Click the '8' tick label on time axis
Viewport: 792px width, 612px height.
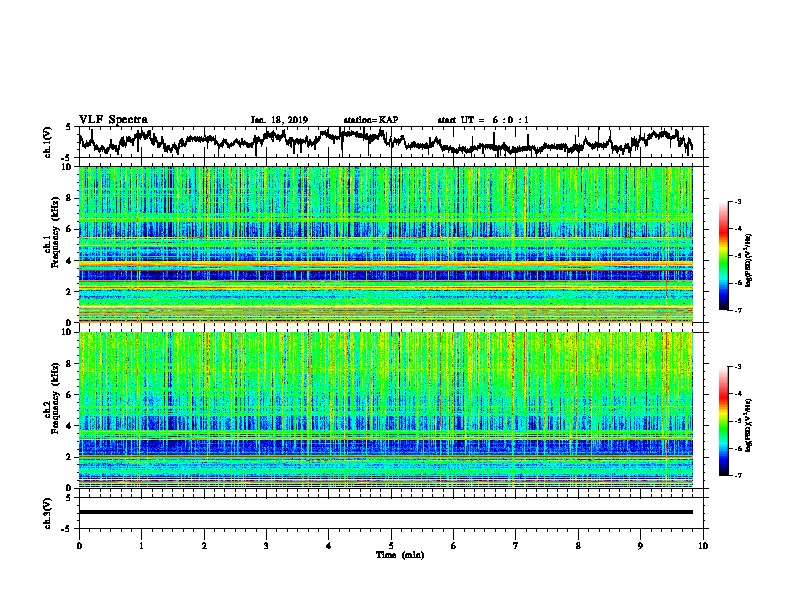pyautogui.click(x=578, y=546)
